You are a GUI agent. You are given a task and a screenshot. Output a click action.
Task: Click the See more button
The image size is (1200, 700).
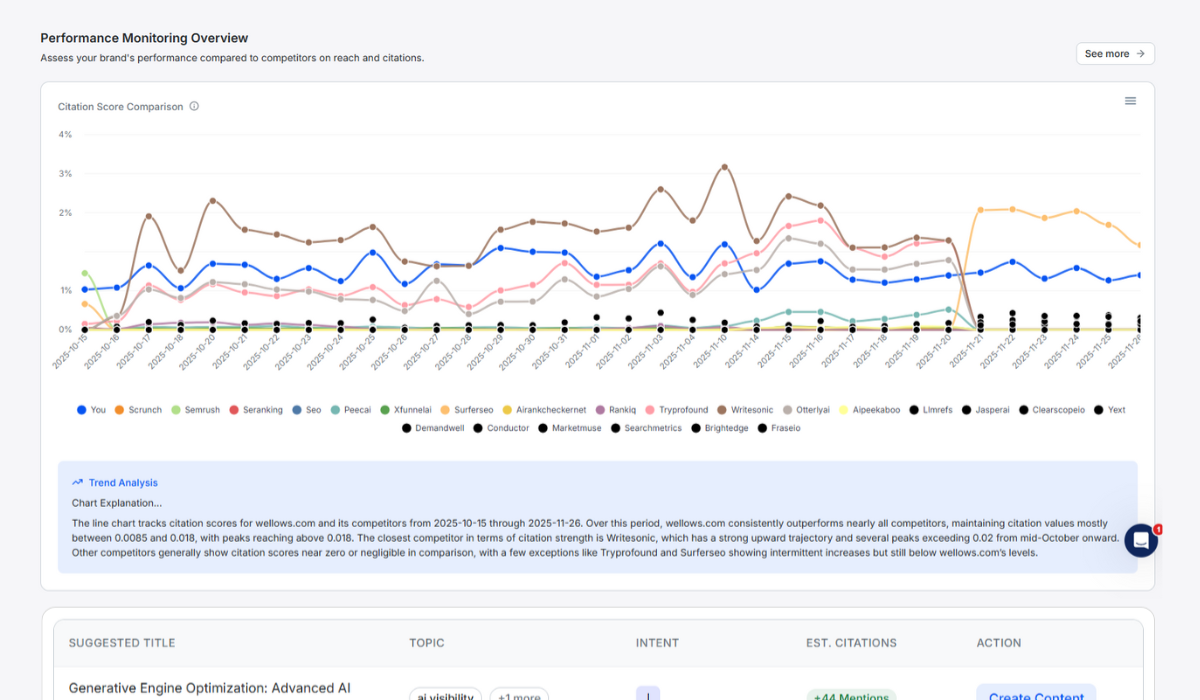tap(1114, 54)
